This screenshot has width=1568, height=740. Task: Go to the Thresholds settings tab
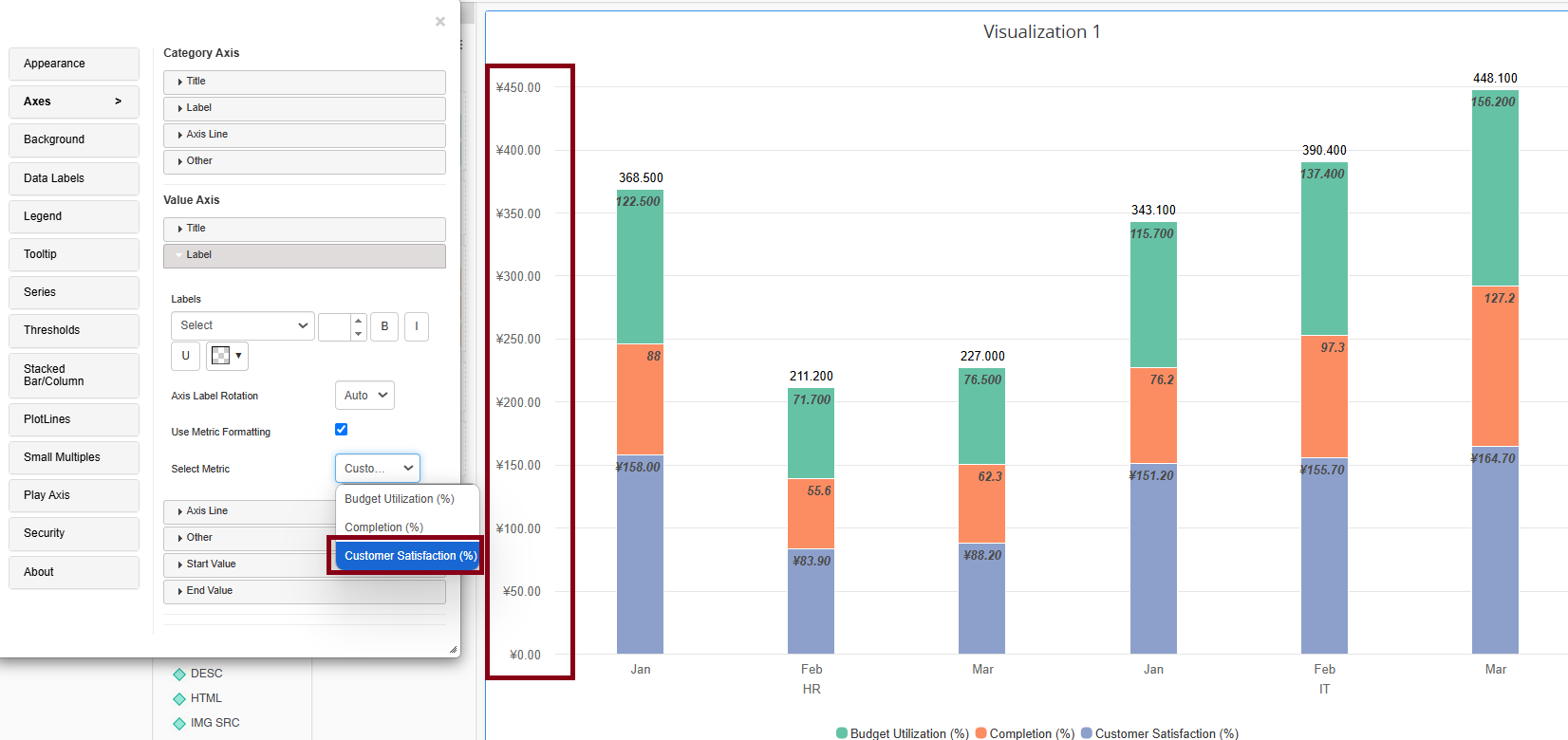coord(74,330)
